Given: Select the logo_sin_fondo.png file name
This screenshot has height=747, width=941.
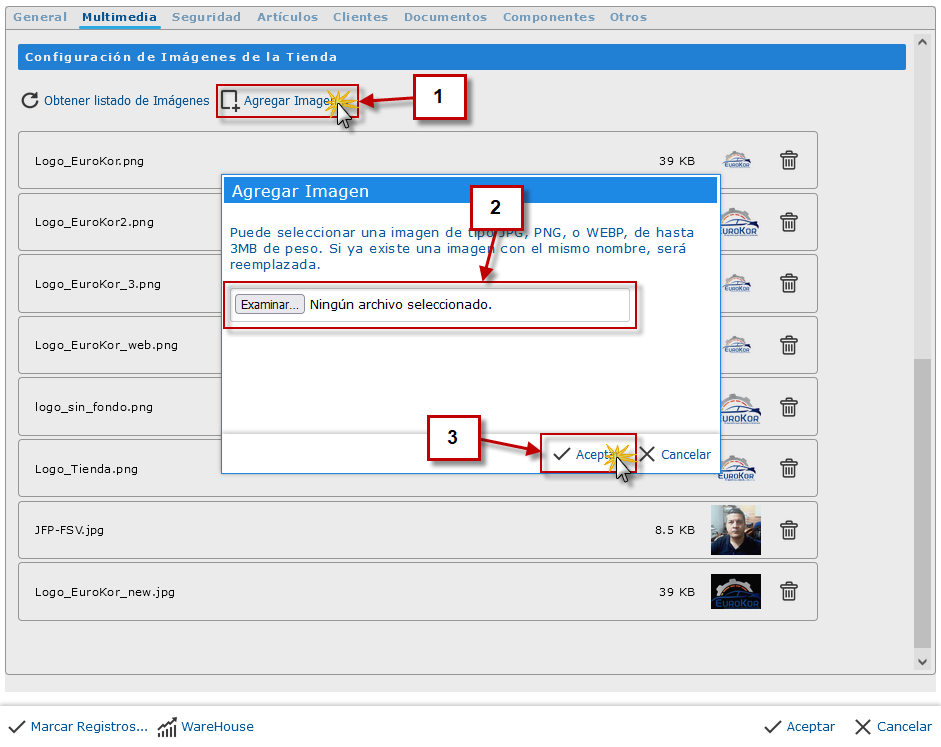Looking at the screenshot, I should 94,407.
